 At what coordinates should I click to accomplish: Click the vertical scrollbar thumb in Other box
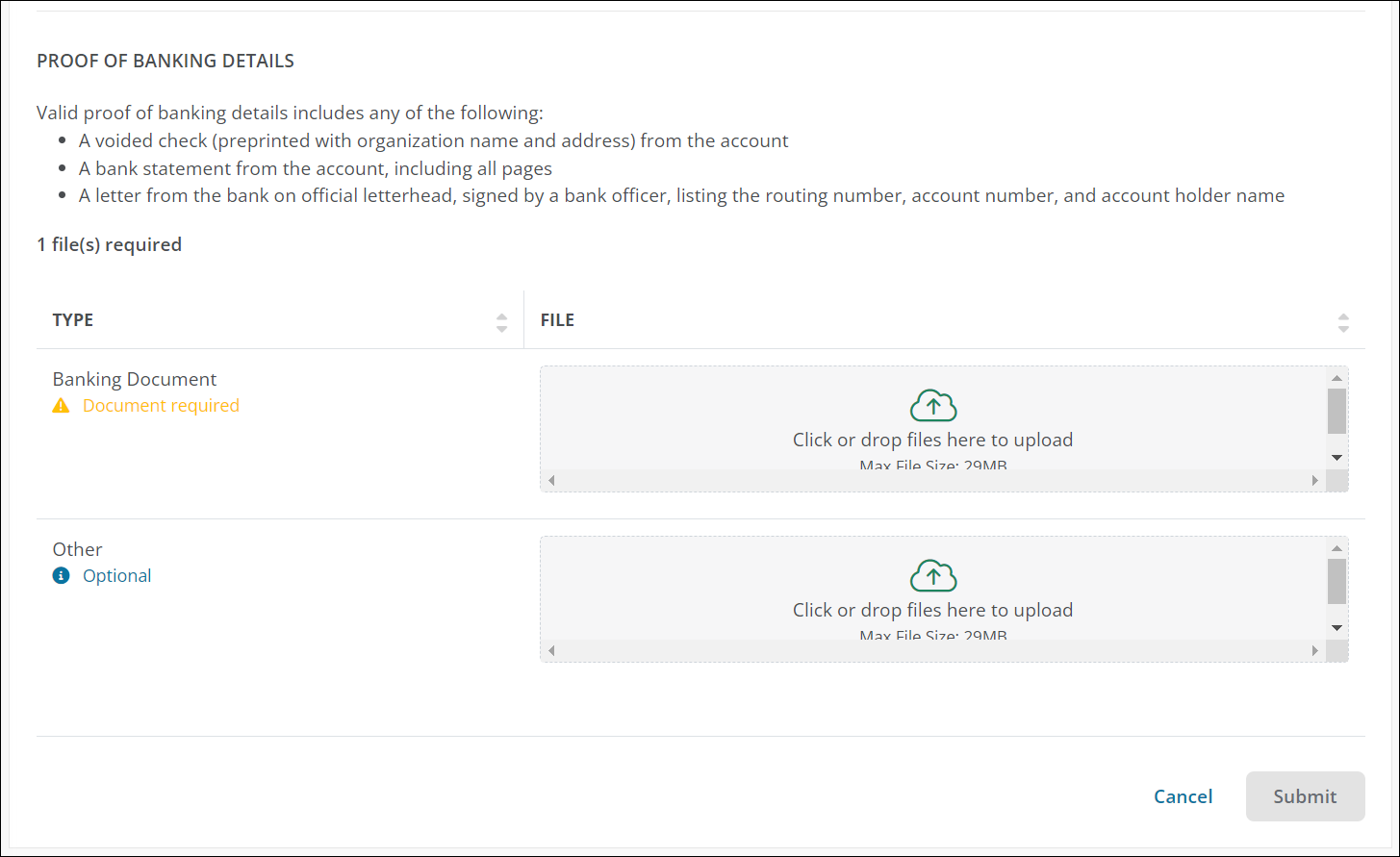pos(1336,582)
